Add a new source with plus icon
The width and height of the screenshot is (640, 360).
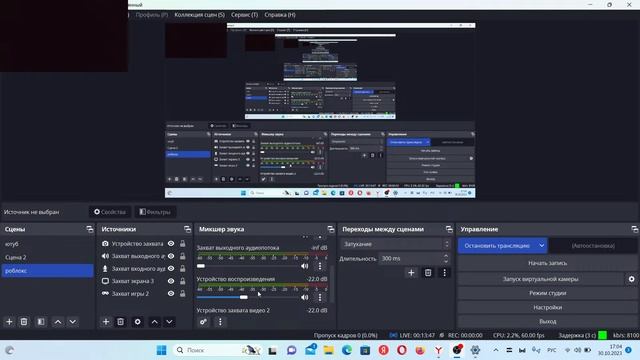pos(106,322)
